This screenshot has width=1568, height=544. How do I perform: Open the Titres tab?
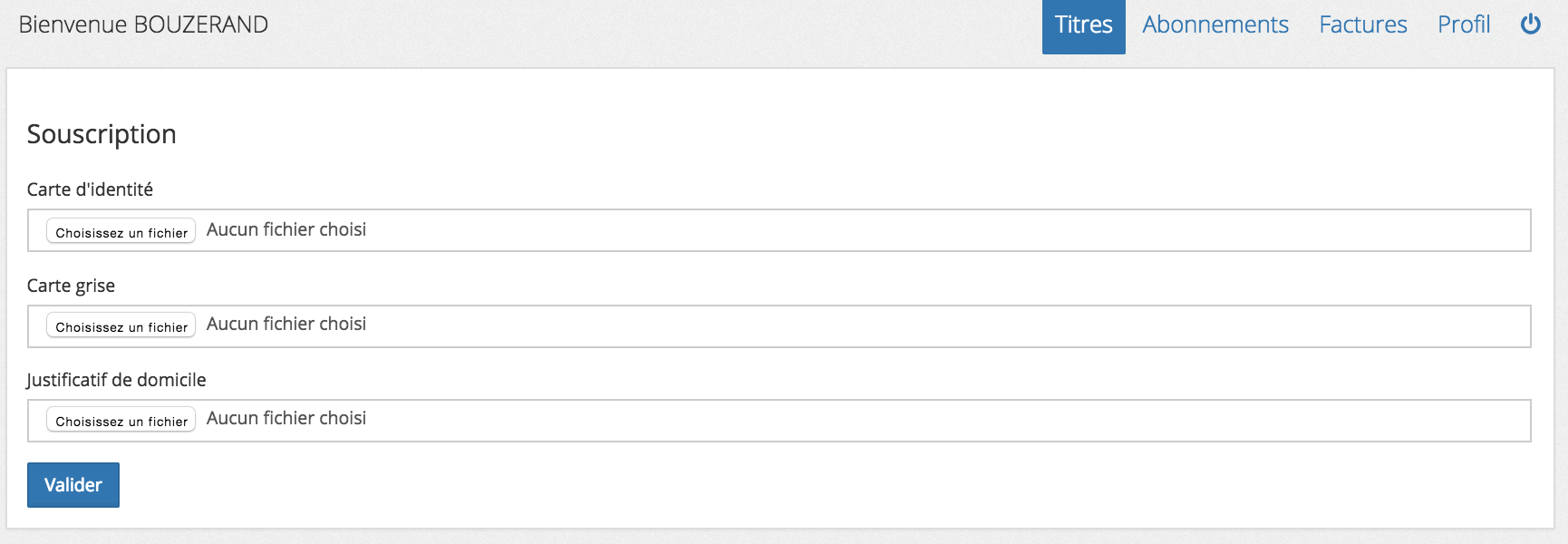tap(1083, 25)
